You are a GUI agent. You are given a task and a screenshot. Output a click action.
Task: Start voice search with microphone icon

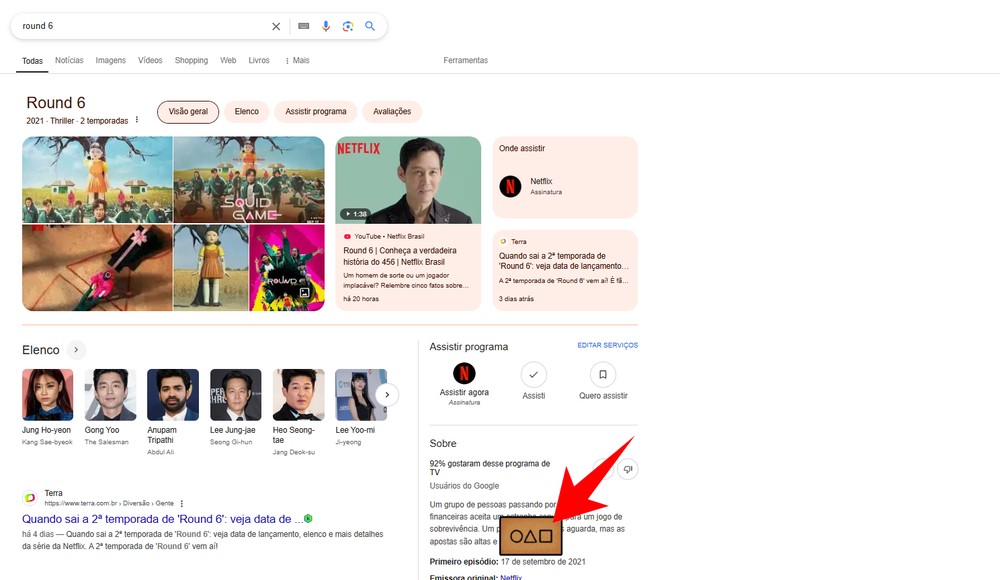(x=326, y=26)
